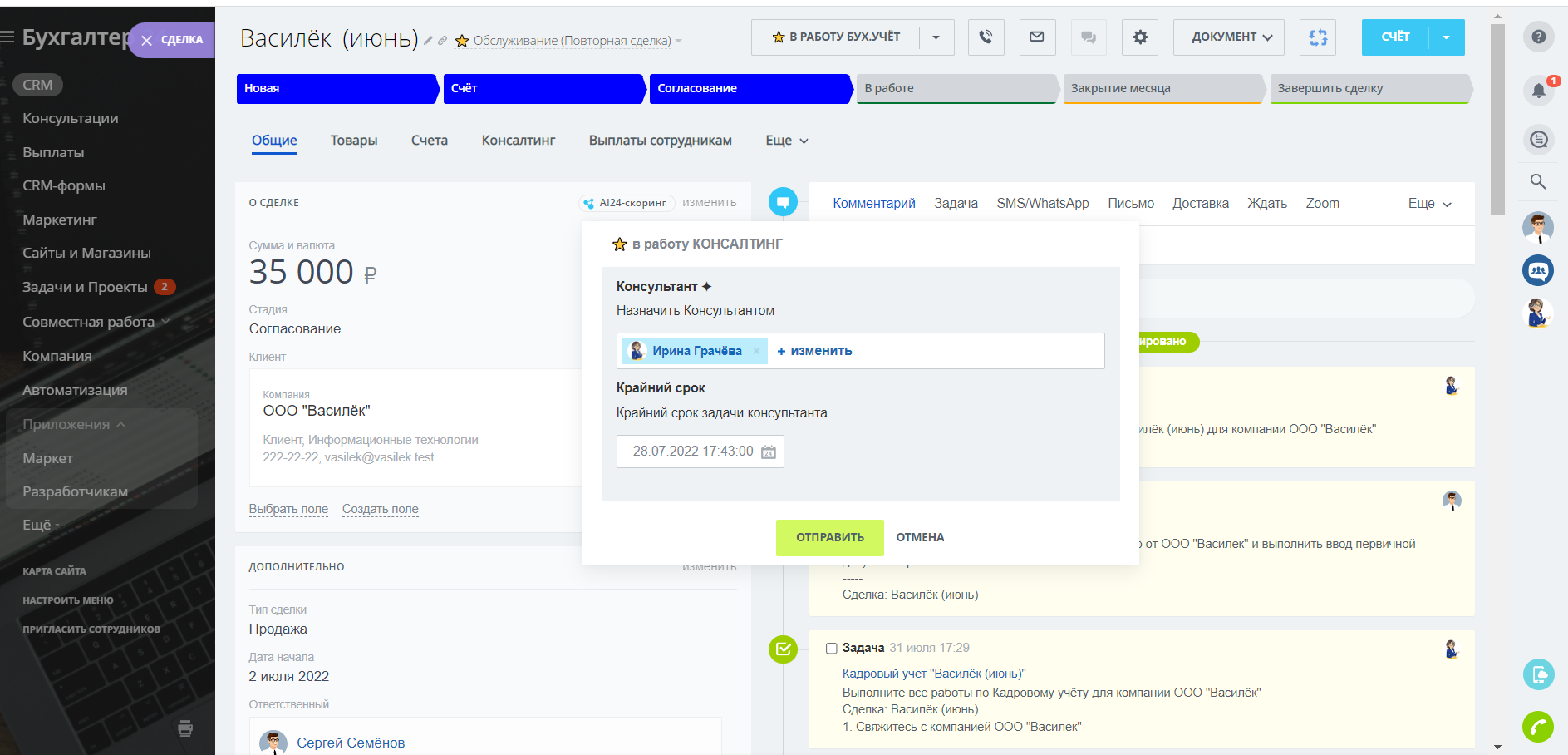Click the calendar icon in deadline field
This screenshot has height=755, width=1568.
[769, 452]
